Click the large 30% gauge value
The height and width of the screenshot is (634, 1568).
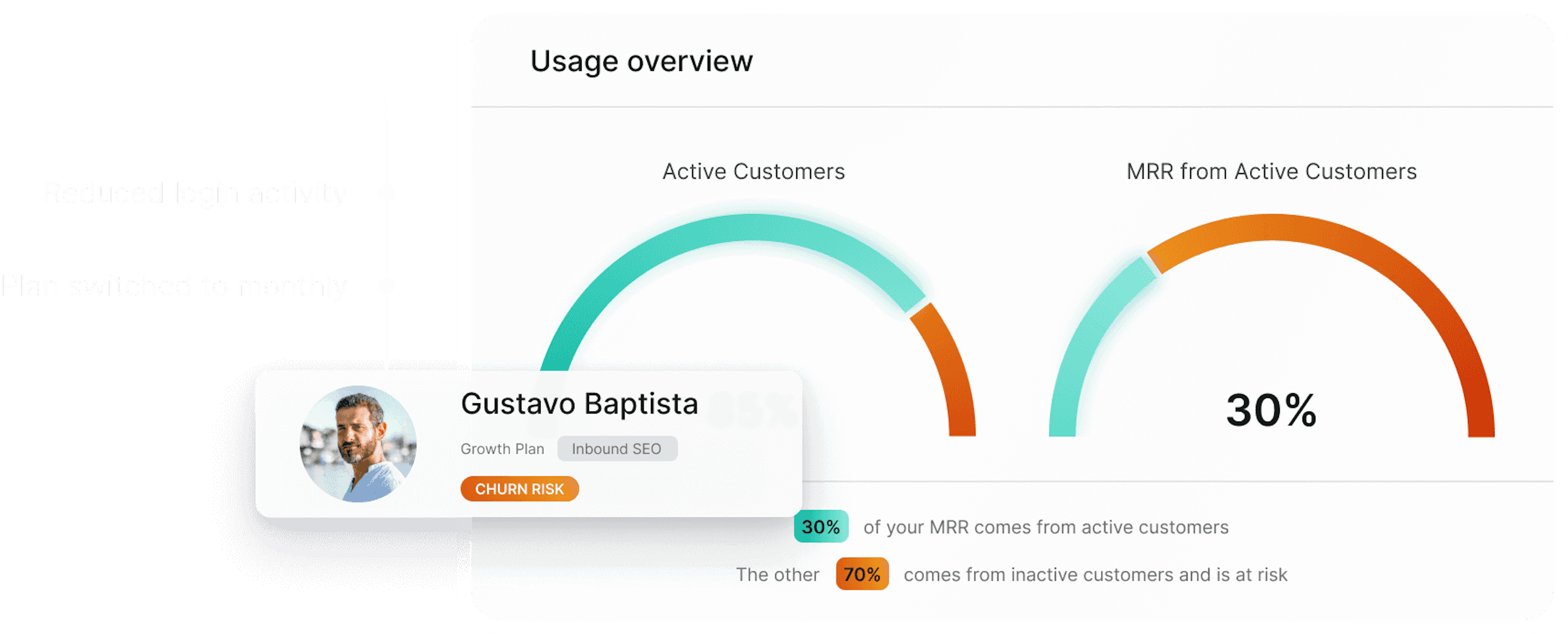click(x=1272, y=411)
